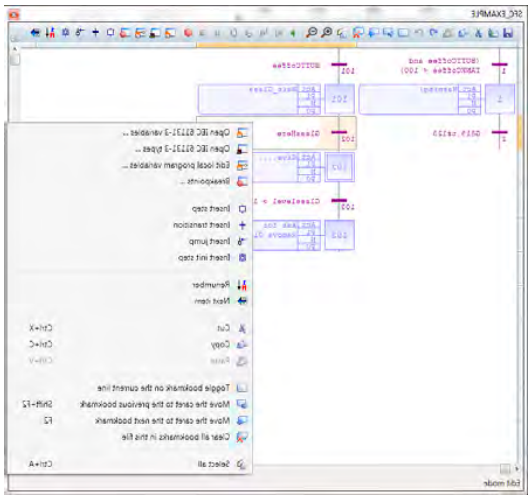Select Insert jump in context menu
The height and width of the screenshot is (495, 530).
[x=130, y=241]
